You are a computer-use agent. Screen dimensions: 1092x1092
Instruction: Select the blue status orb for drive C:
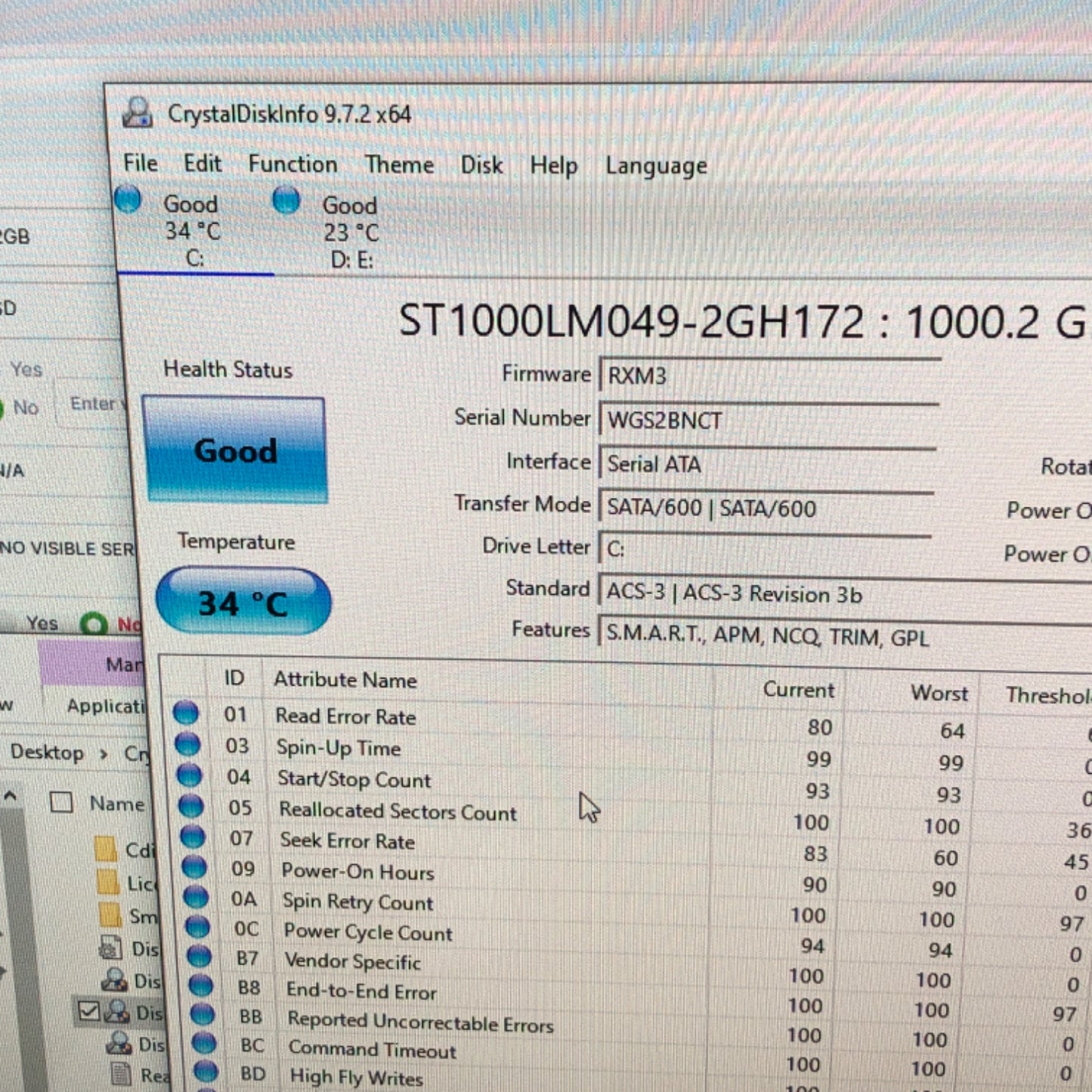(128, 200)
